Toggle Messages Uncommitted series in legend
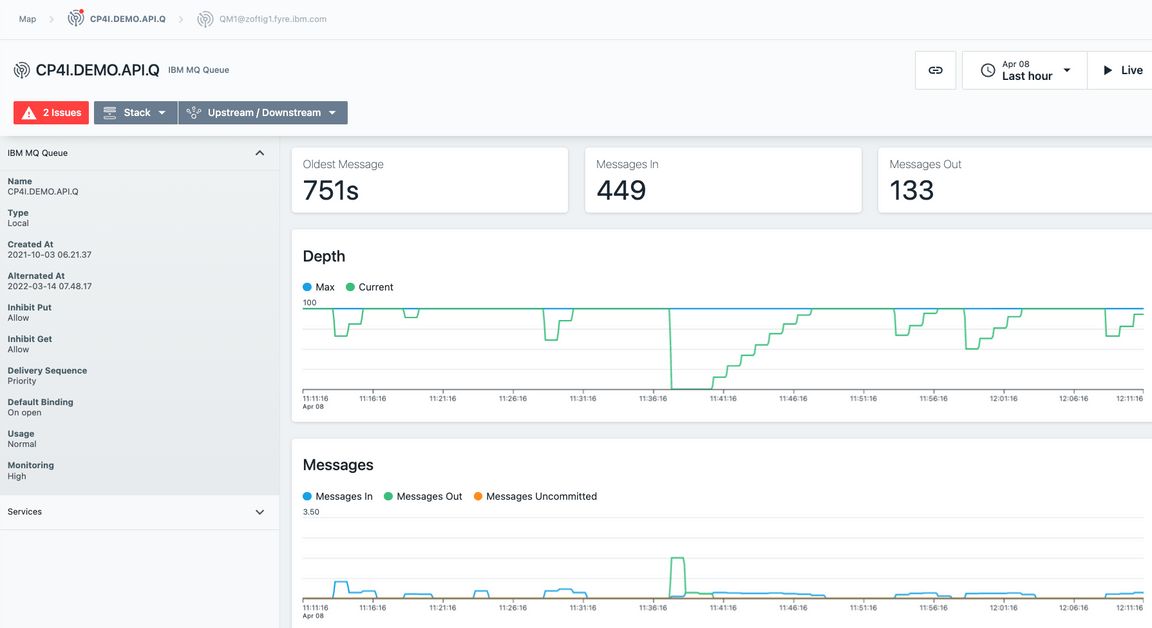 (x=536, y=497)
